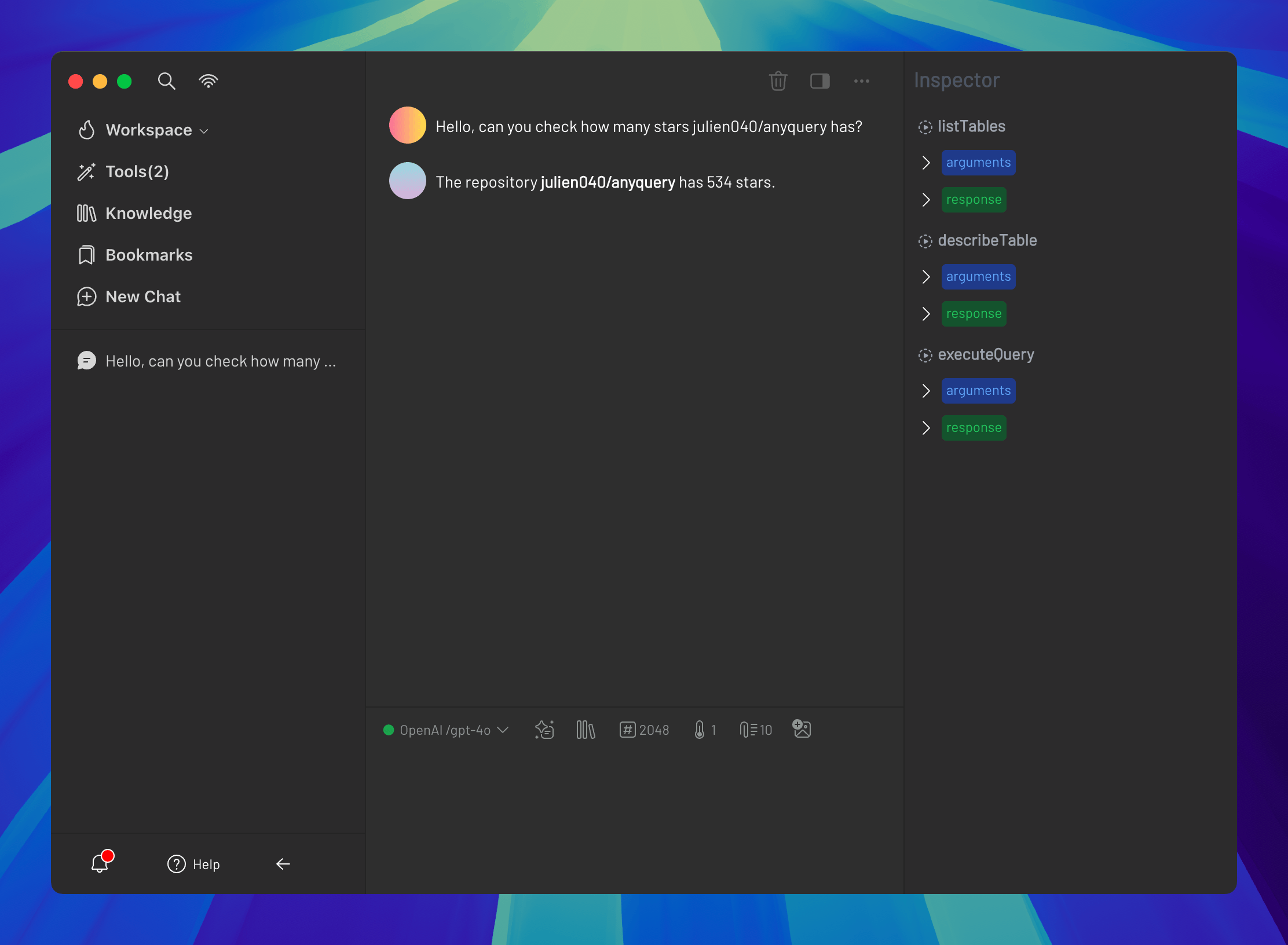1288x945 pixels.
Task: Toggle the inspector side panel
Action: pyautogui.click(x=819, y=81)
